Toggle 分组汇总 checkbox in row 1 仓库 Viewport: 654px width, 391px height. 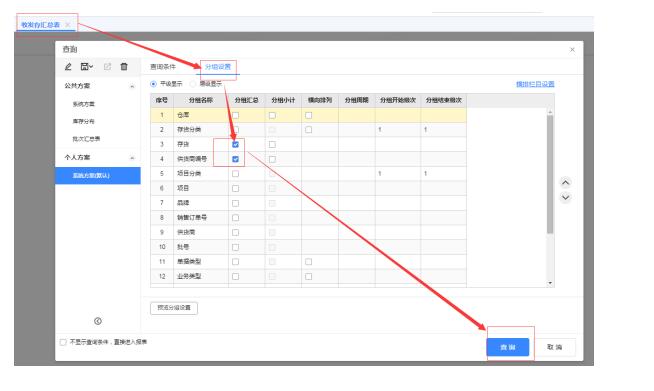pyautogui.click(x=236, y=115)
